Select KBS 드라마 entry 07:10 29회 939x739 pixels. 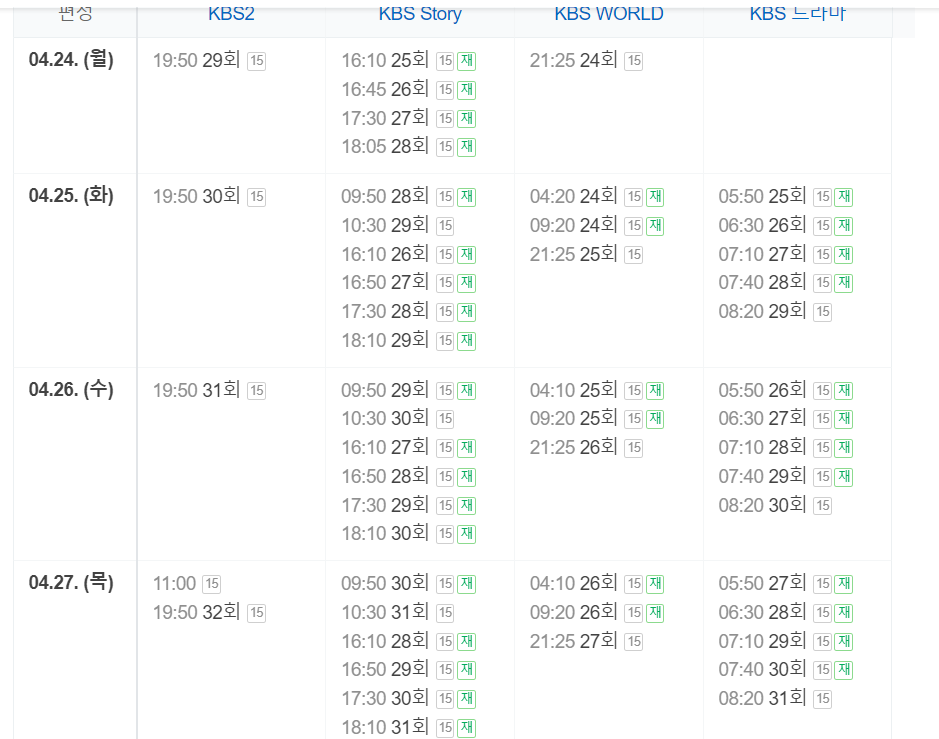click(762, 641)
